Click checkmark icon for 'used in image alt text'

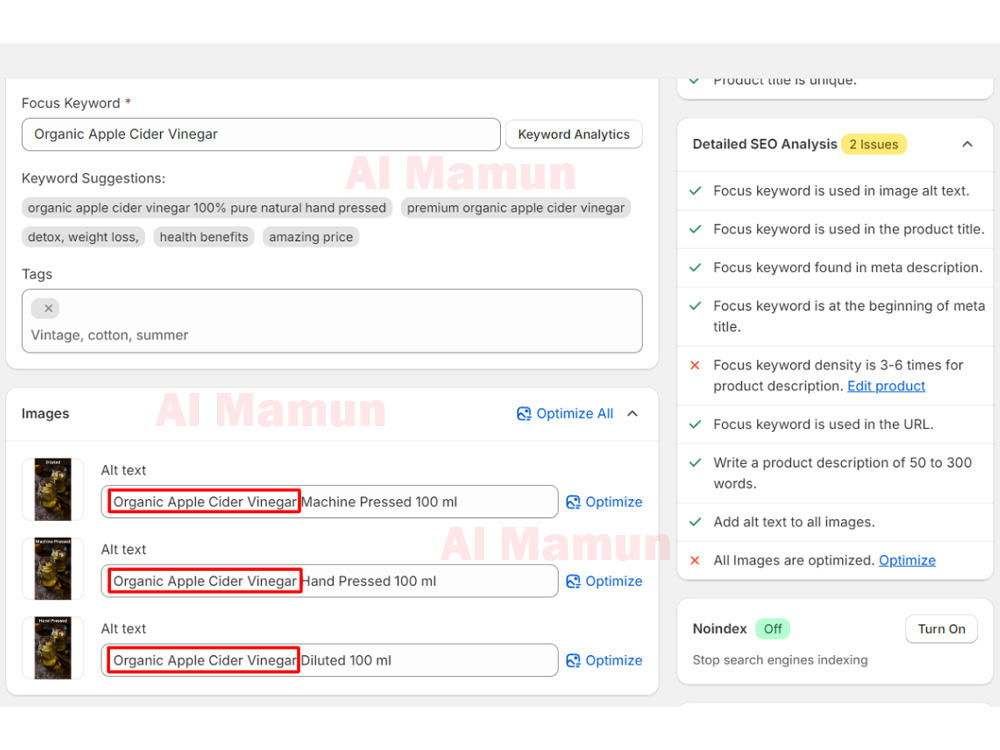(x=695, y=191)
